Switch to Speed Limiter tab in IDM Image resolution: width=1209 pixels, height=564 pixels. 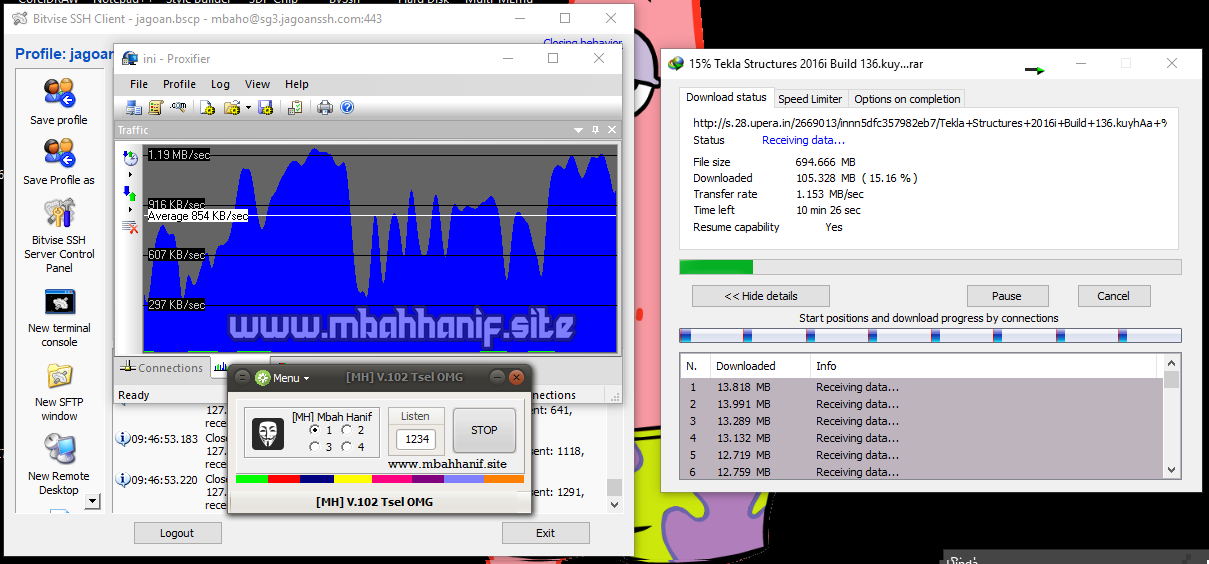[810, 98]
